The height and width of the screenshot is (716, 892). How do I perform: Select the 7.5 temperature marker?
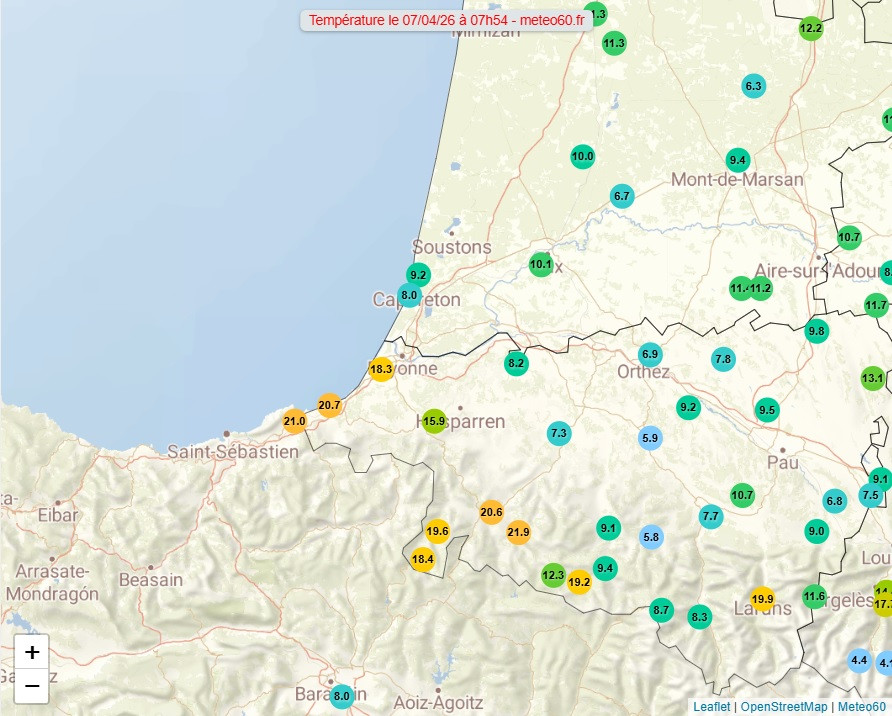pyautogui.click(x=870, y=495)
